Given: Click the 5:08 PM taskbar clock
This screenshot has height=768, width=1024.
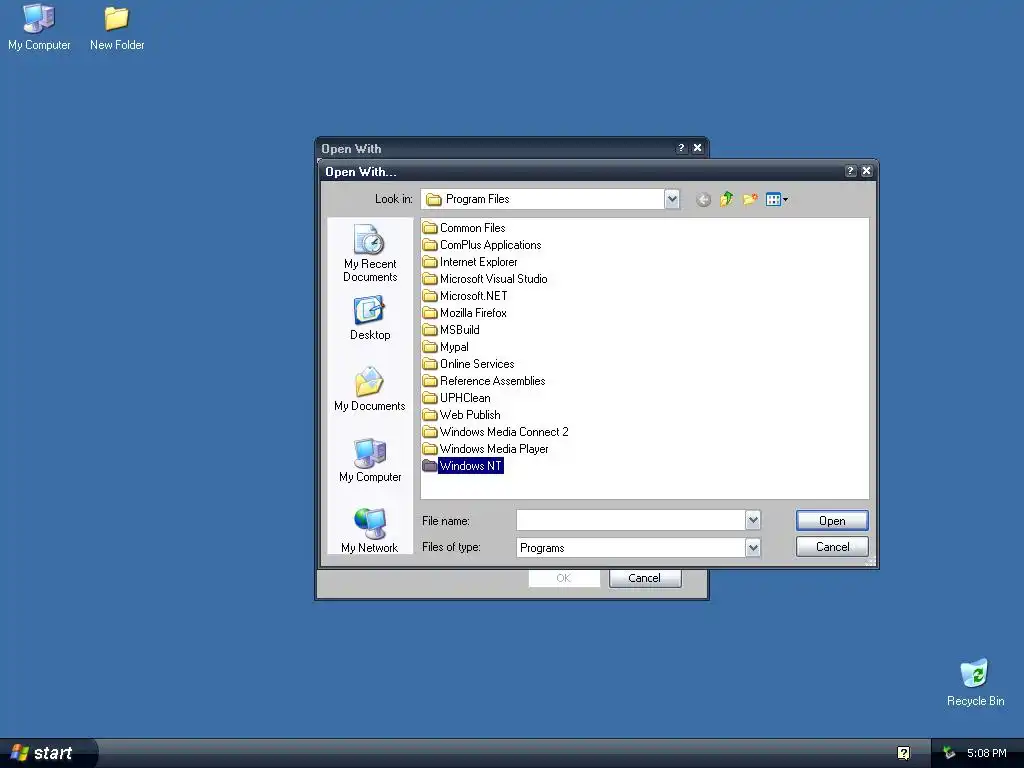Looking at the screenshot, I should tap(987, 753).
